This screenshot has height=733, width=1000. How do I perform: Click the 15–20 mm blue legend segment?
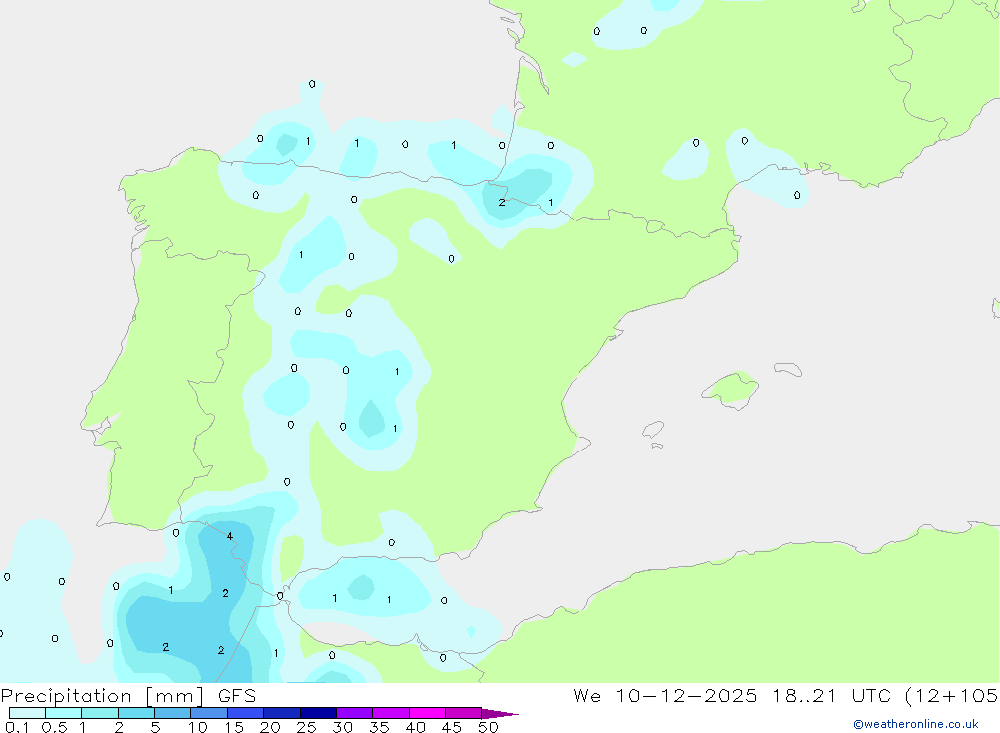[x=246, y=713]
